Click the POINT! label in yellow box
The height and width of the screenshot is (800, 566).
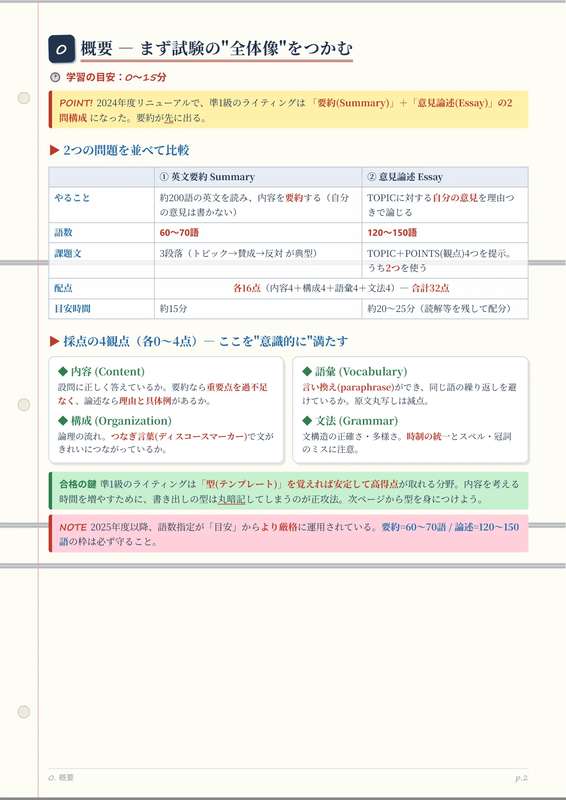coord(76,103)
